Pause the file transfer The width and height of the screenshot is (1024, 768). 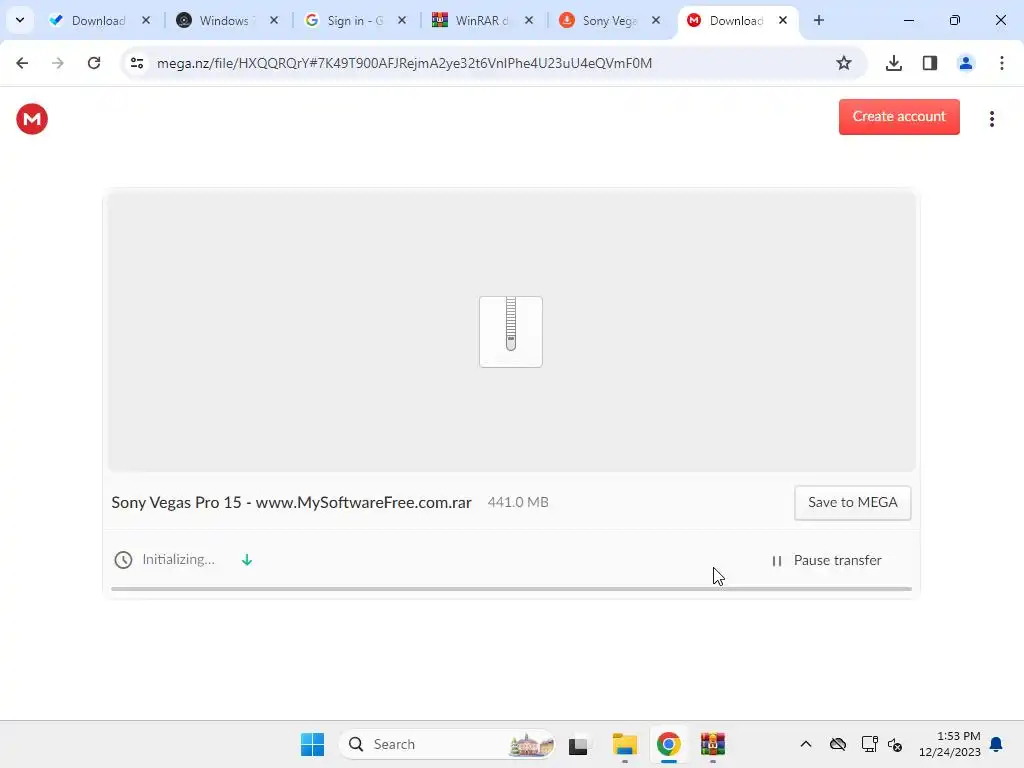coord(826,560)
